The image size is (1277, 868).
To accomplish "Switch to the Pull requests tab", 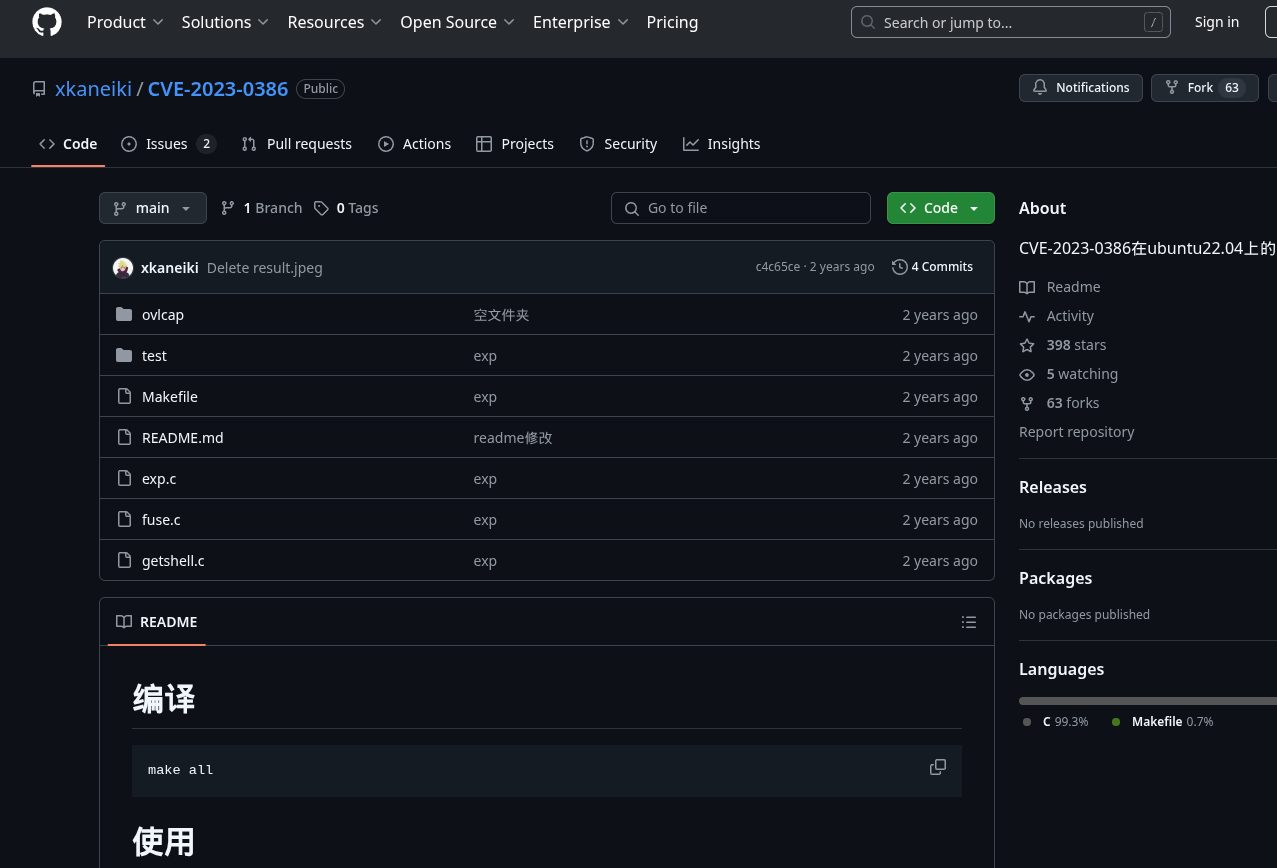I will tap(297, 144).
